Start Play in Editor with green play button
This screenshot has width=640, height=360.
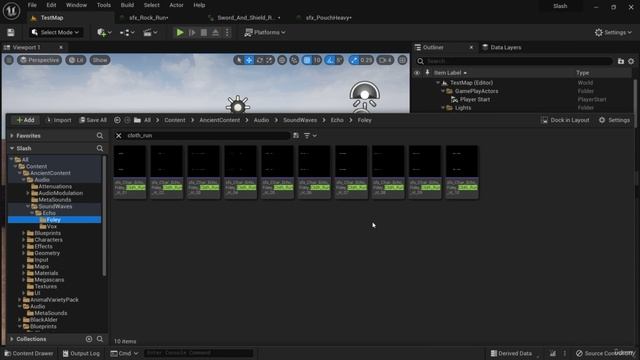pyautogui.click(x=180, y=32)
